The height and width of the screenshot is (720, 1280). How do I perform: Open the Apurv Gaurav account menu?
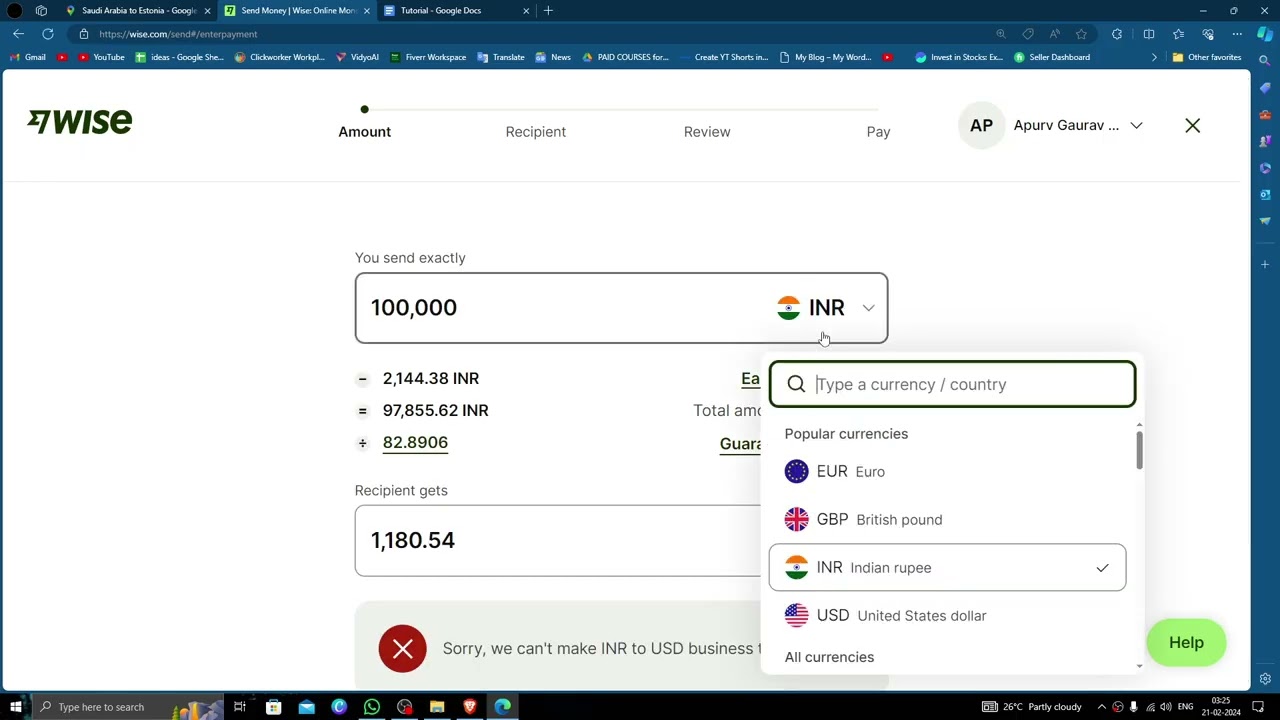point(1078,126)
